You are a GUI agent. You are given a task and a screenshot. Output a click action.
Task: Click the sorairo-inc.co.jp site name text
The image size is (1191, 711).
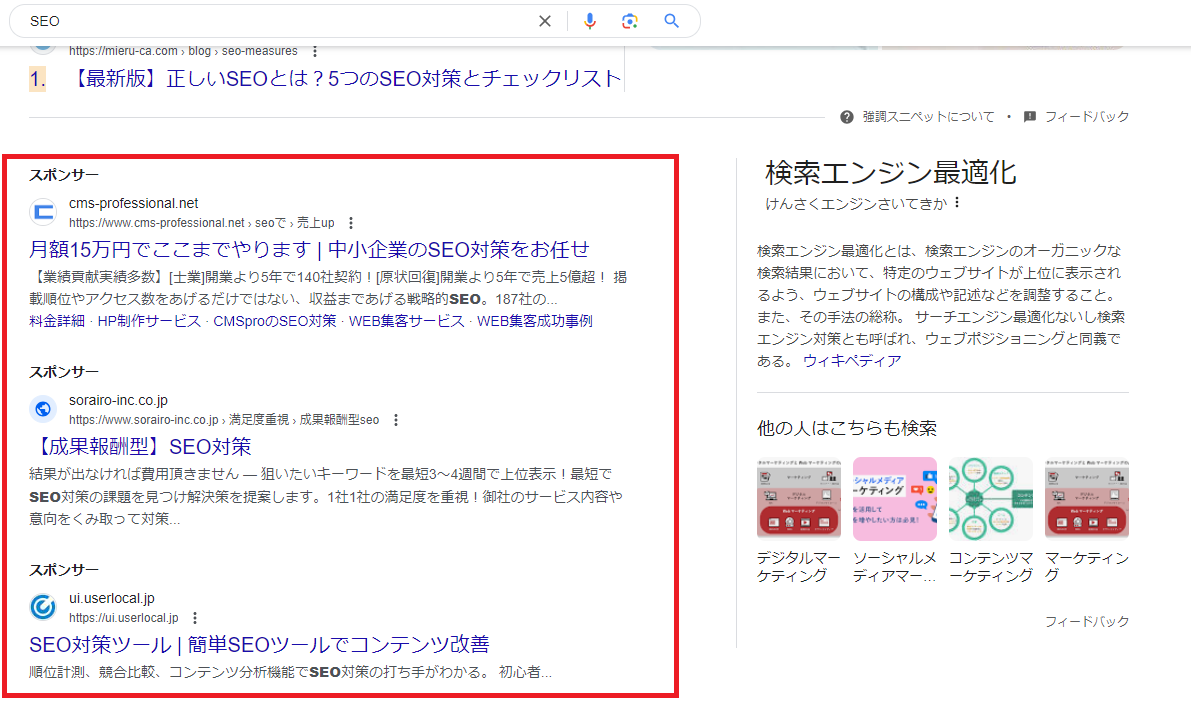click(x=118, y=400)
